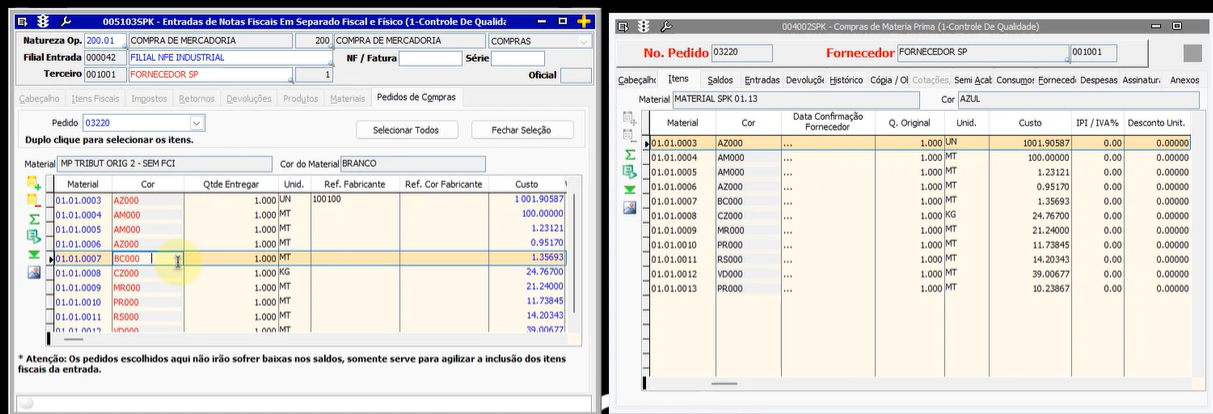Click Custo 39.00677 cell in Compras grid

coord(1030,274)
